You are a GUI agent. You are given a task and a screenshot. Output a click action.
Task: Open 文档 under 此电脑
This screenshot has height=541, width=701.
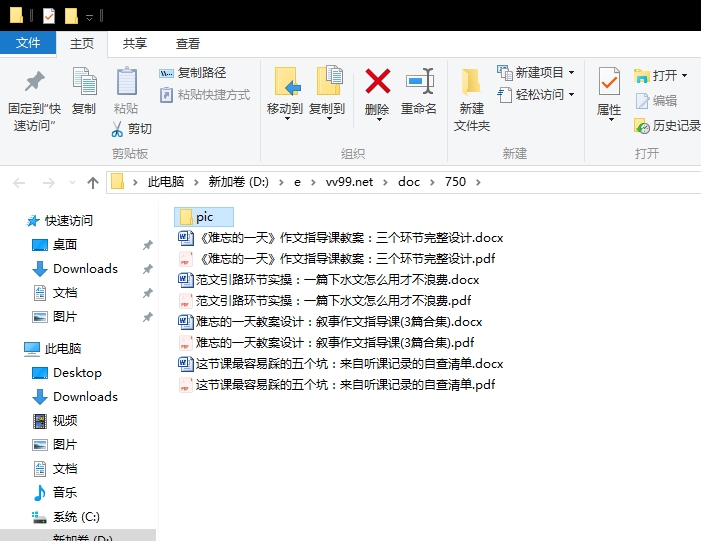pyautogui.click(x=55, y=469)
